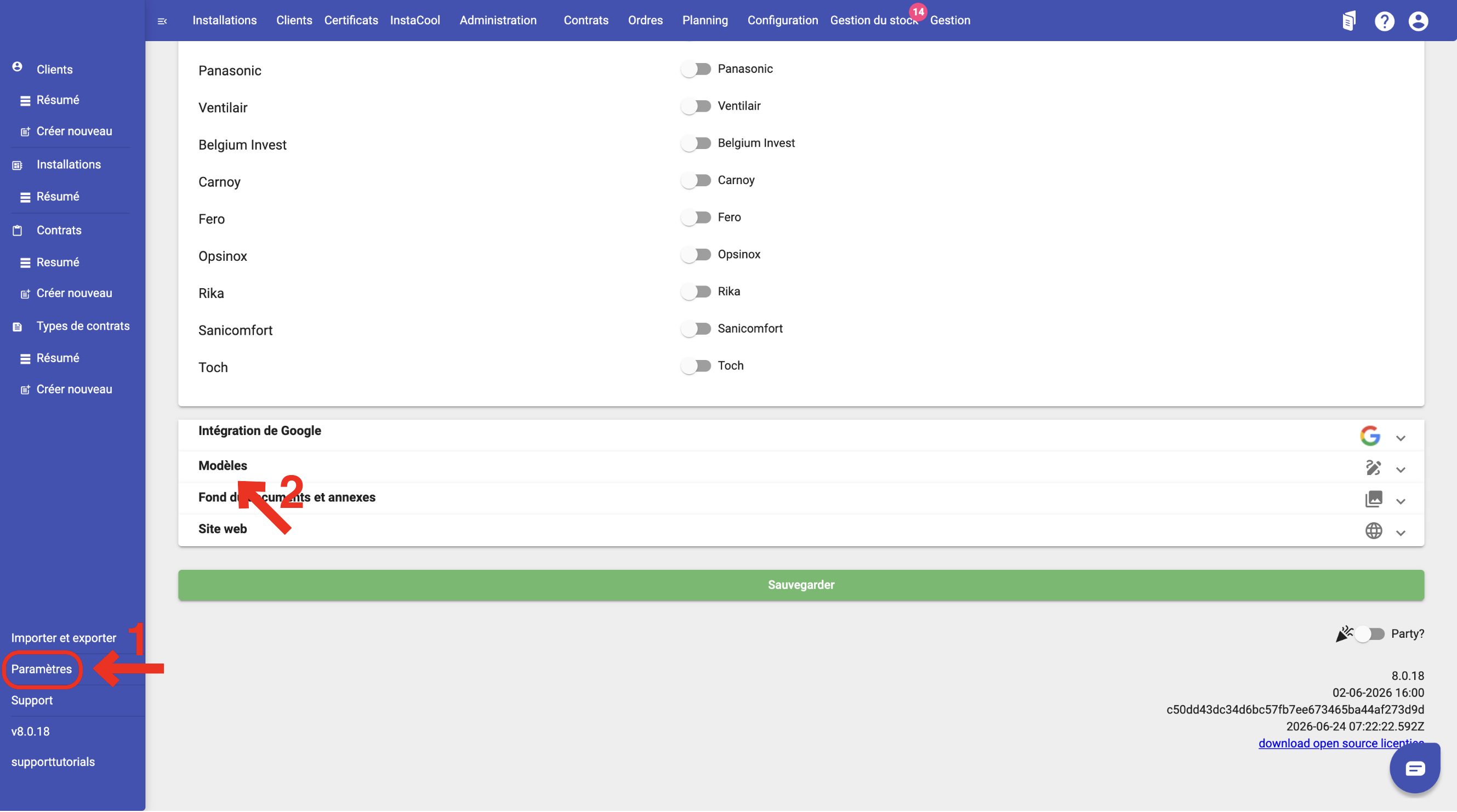Open Types de contrats in the sidebar
The width and height of the screenshot is (1457, 812).
click(x=83, y=326)
